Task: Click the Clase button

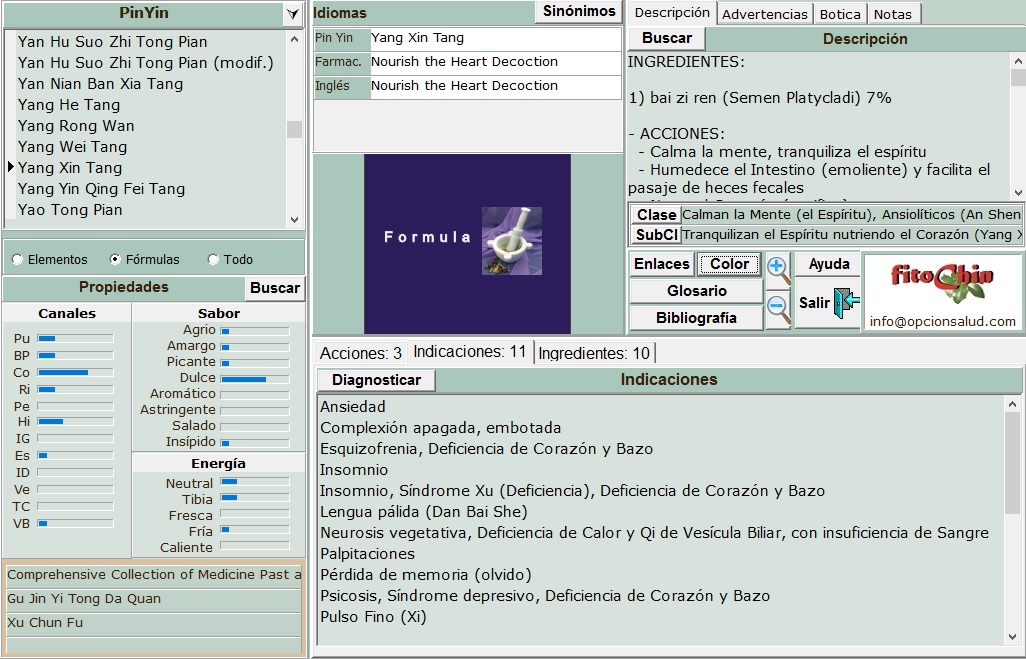Action: tap(656, 215)
